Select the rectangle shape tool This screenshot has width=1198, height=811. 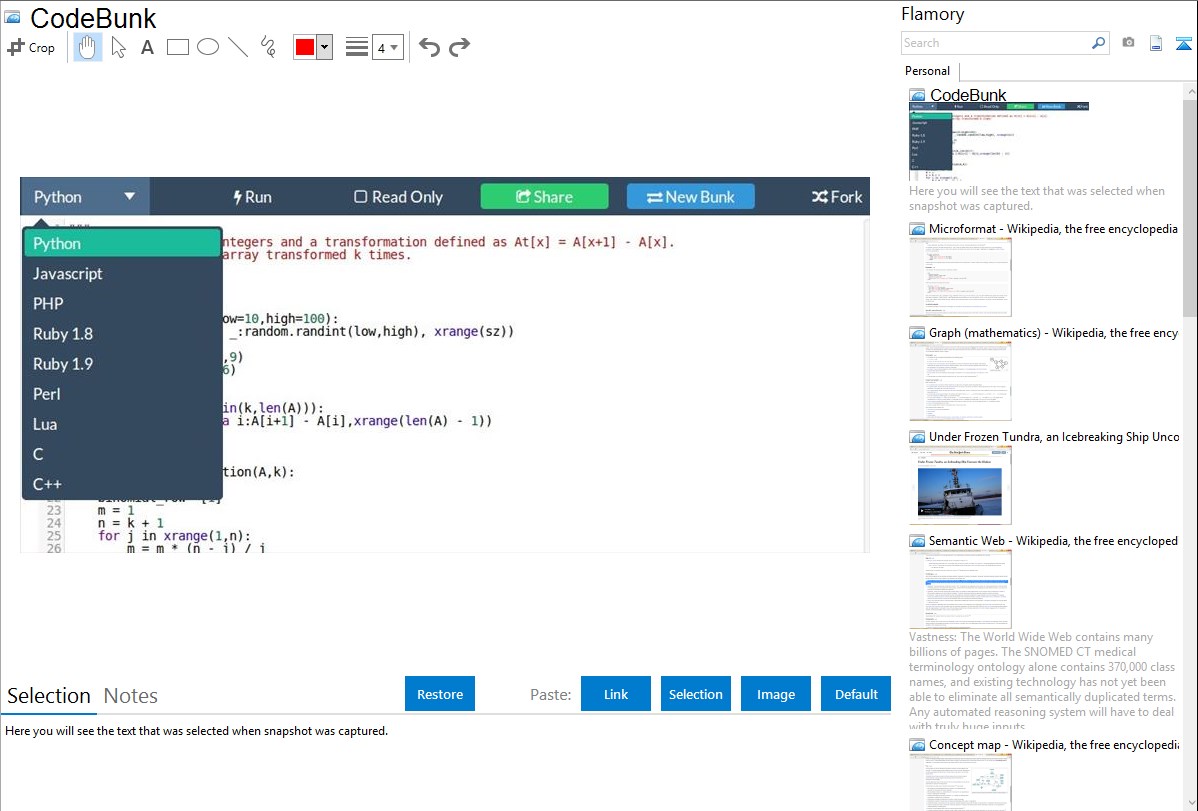[178, 47]
